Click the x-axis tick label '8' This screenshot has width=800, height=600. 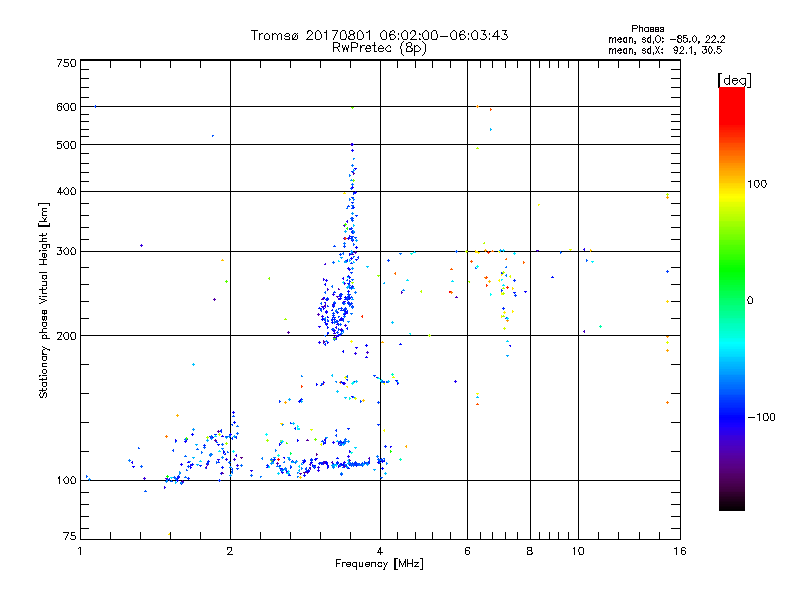pos(530,551)
